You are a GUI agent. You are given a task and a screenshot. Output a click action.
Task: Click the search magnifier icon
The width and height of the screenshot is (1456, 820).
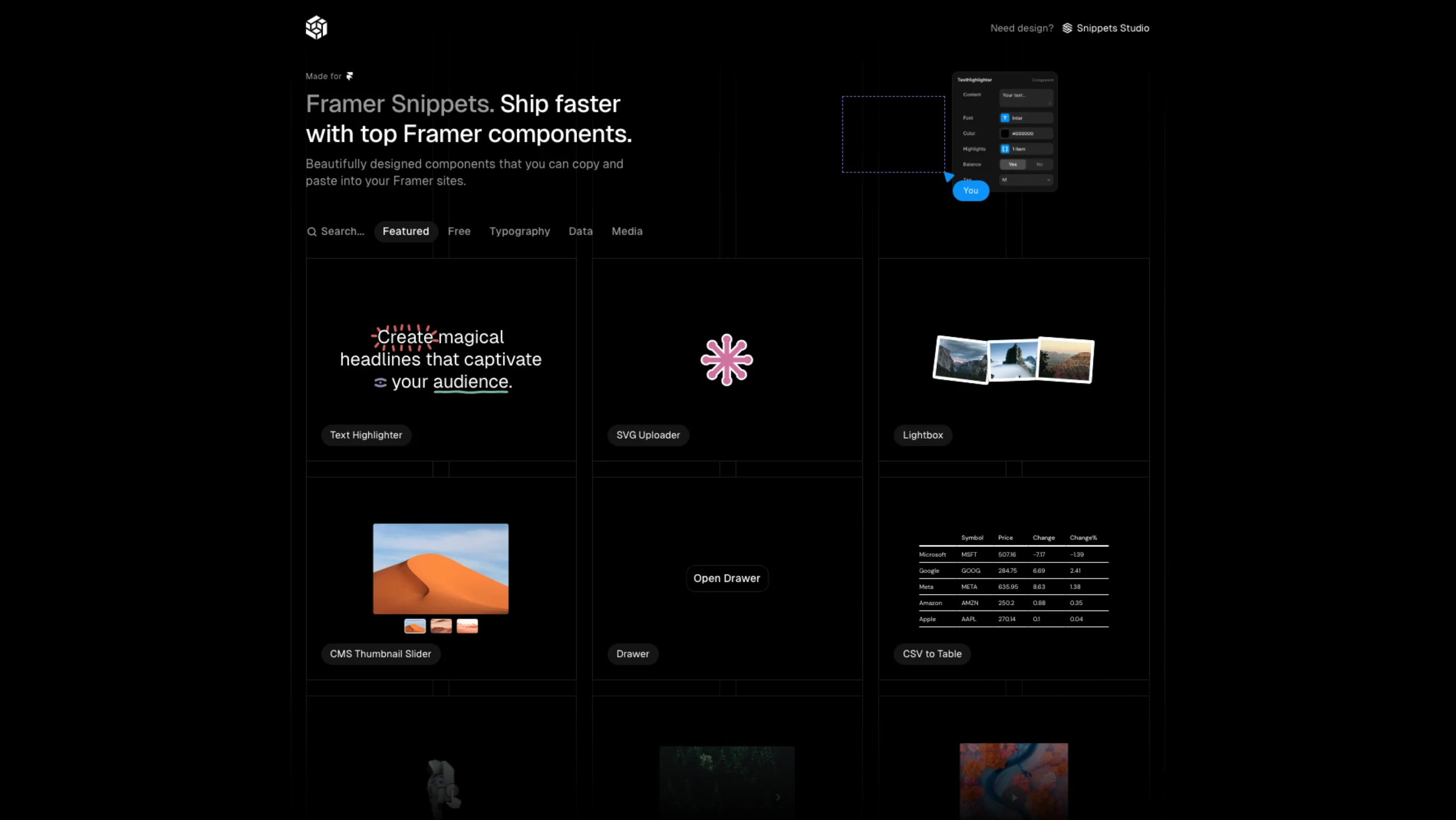tap(312, 232)
